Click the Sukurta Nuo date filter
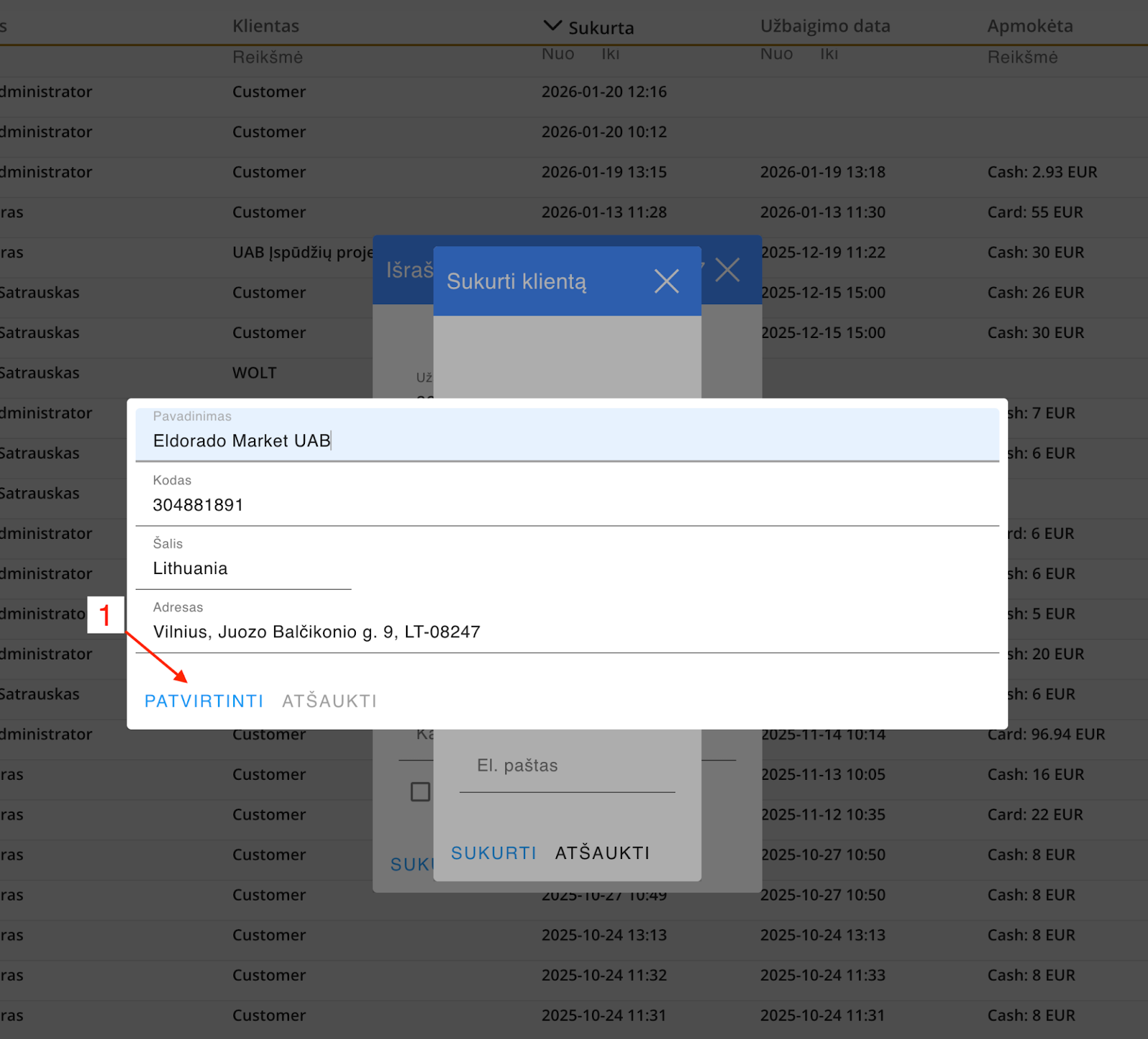The height and width of the screenshot is (1039, 1148). (557, 55)
